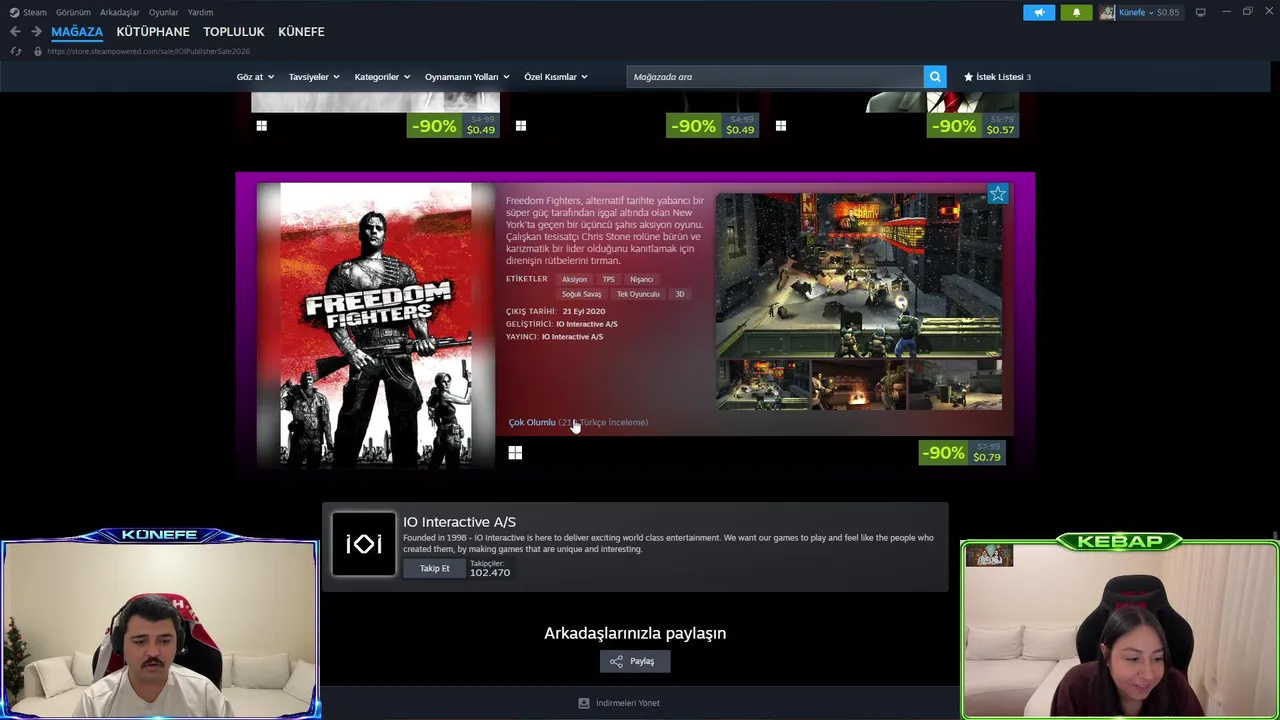
Task: Click the Windows icon in the top-middle game card
Action: point(520,126)
